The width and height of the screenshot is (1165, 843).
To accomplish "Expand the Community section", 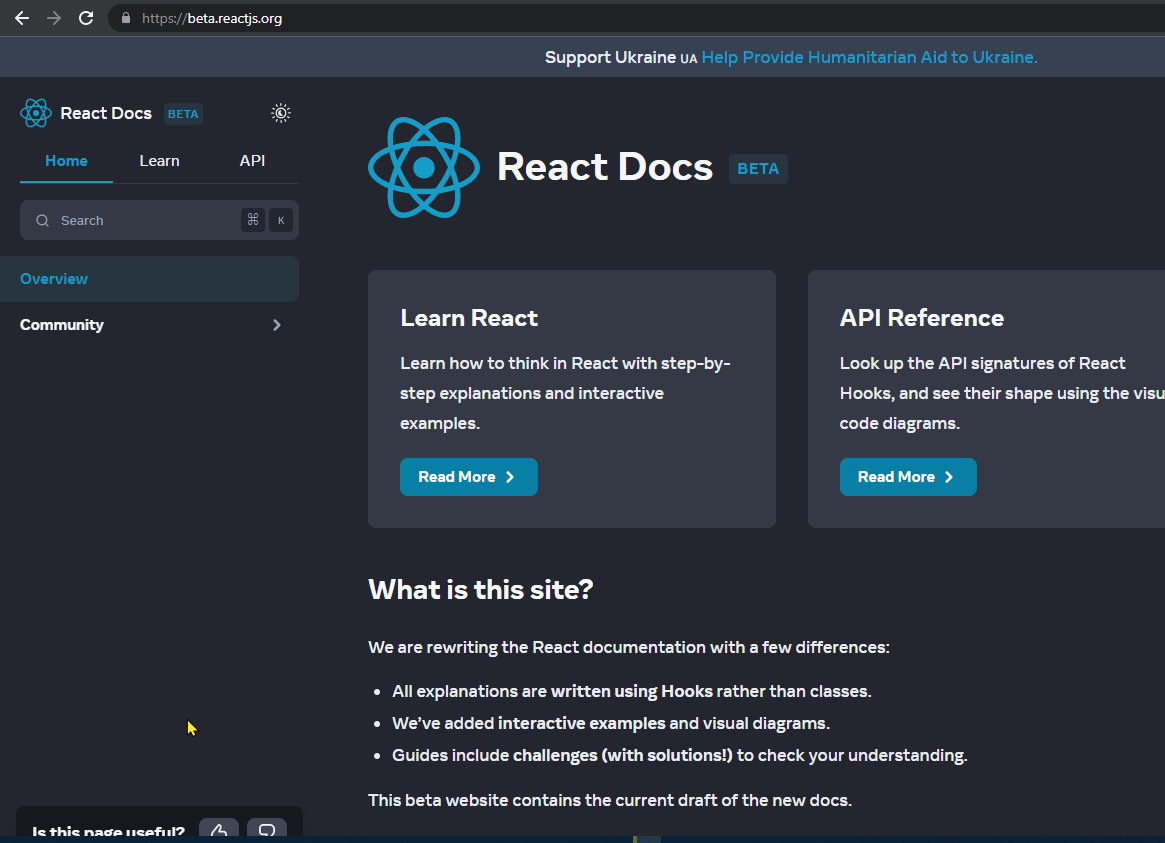I will [277, 324].
